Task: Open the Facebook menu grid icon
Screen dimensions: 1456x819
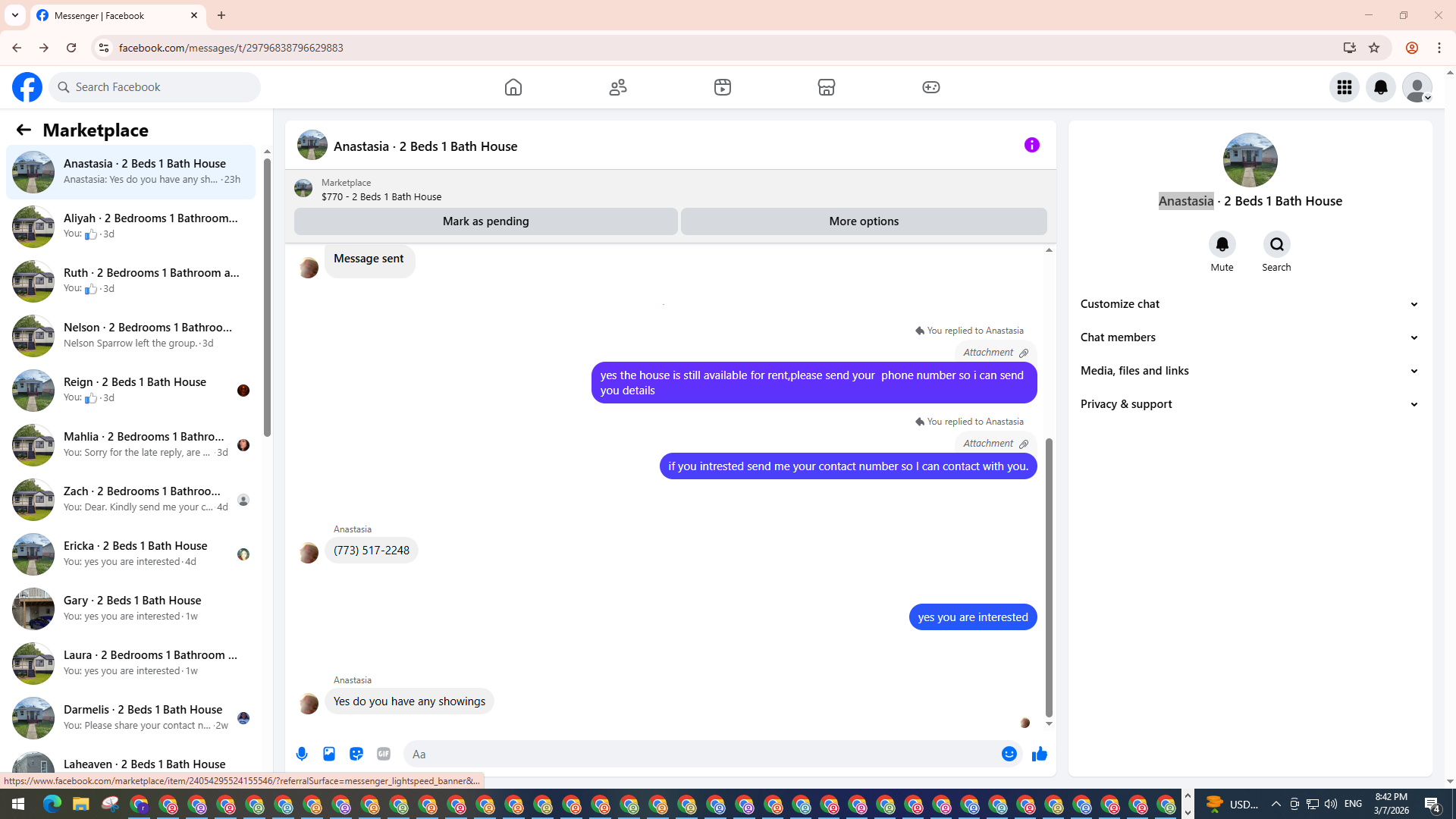Action: pyautogui.click(x=1345, y=87)
